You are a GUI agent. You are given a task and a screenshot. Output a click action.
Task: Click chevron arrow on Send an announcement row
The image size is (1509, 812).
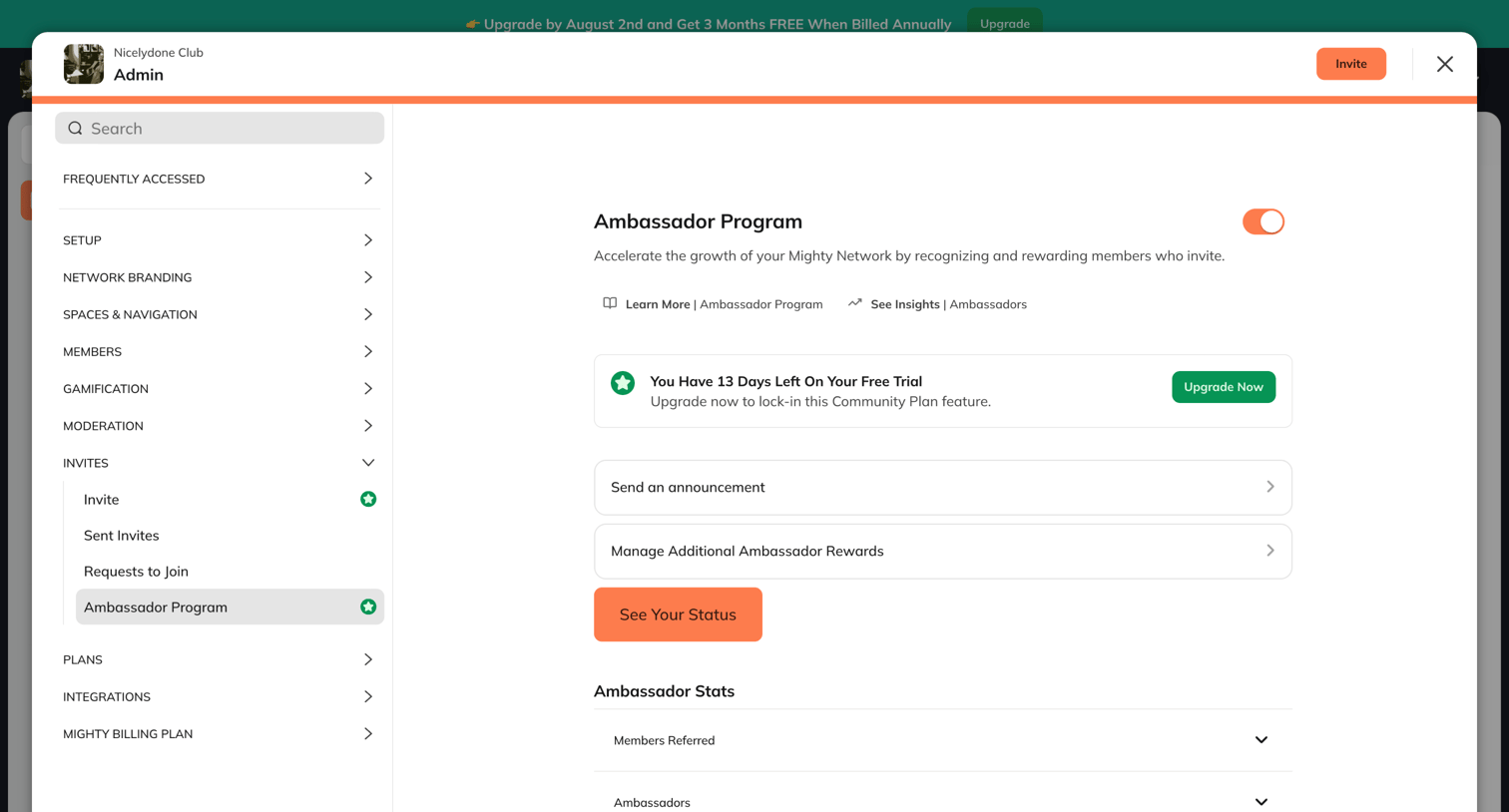click(x=1269, y=487)
